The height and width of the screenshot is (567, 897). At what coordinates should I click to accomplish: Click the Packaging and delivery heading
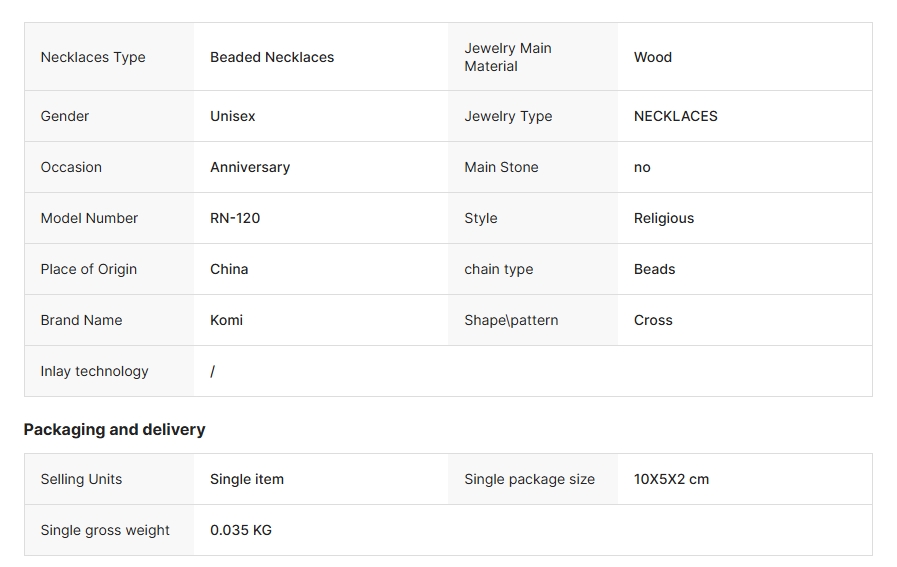point(114,430)
